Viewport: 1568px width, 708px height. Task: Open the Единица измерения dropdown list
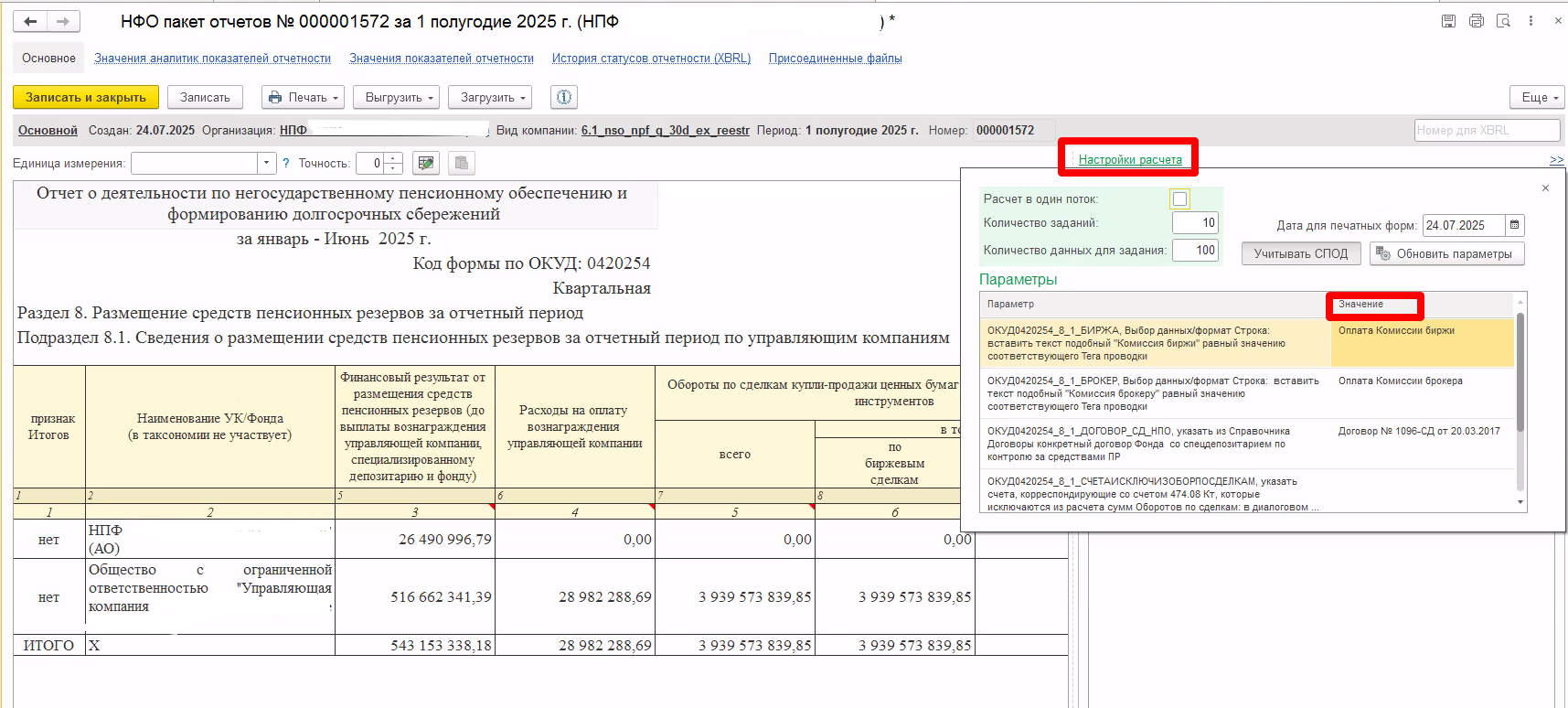tap(266, 163)
